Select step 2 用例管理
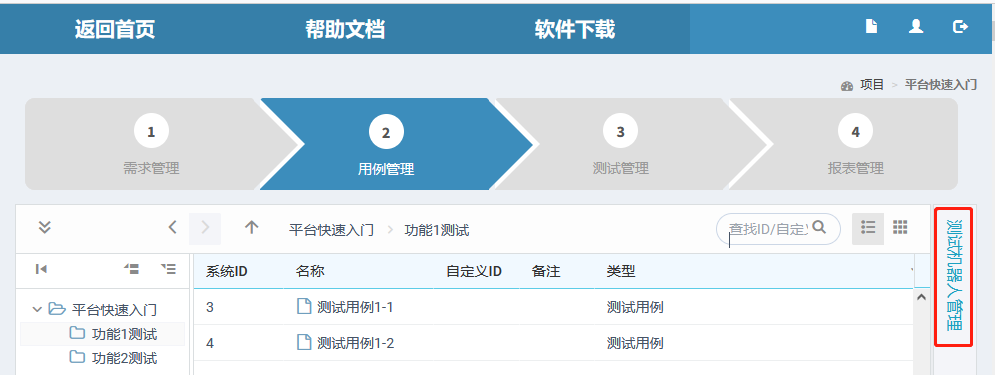Screen dimensions: 995x375 point(386,144)
